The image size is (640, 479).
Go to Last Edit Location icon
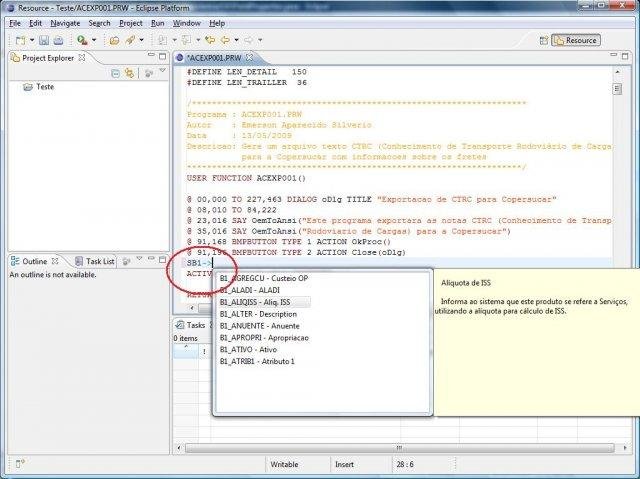[x=210, y=40]
